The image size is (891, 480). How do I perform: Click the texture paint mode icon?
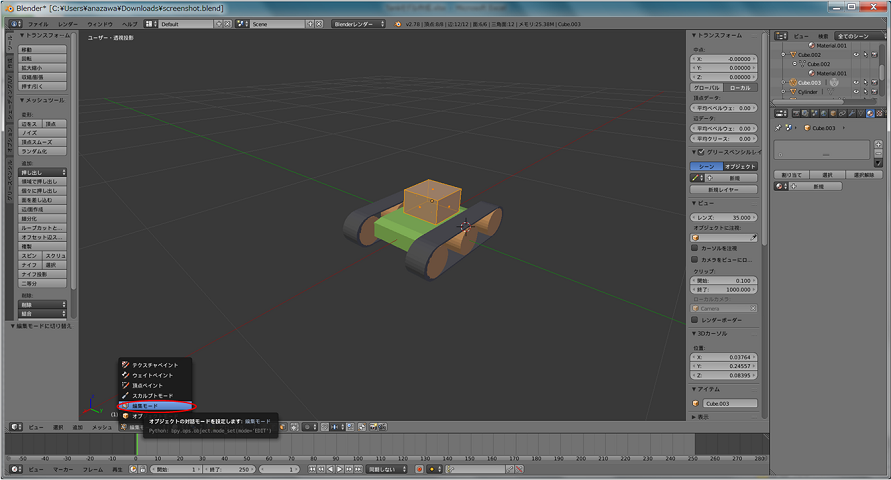click(x=125, y=365)
